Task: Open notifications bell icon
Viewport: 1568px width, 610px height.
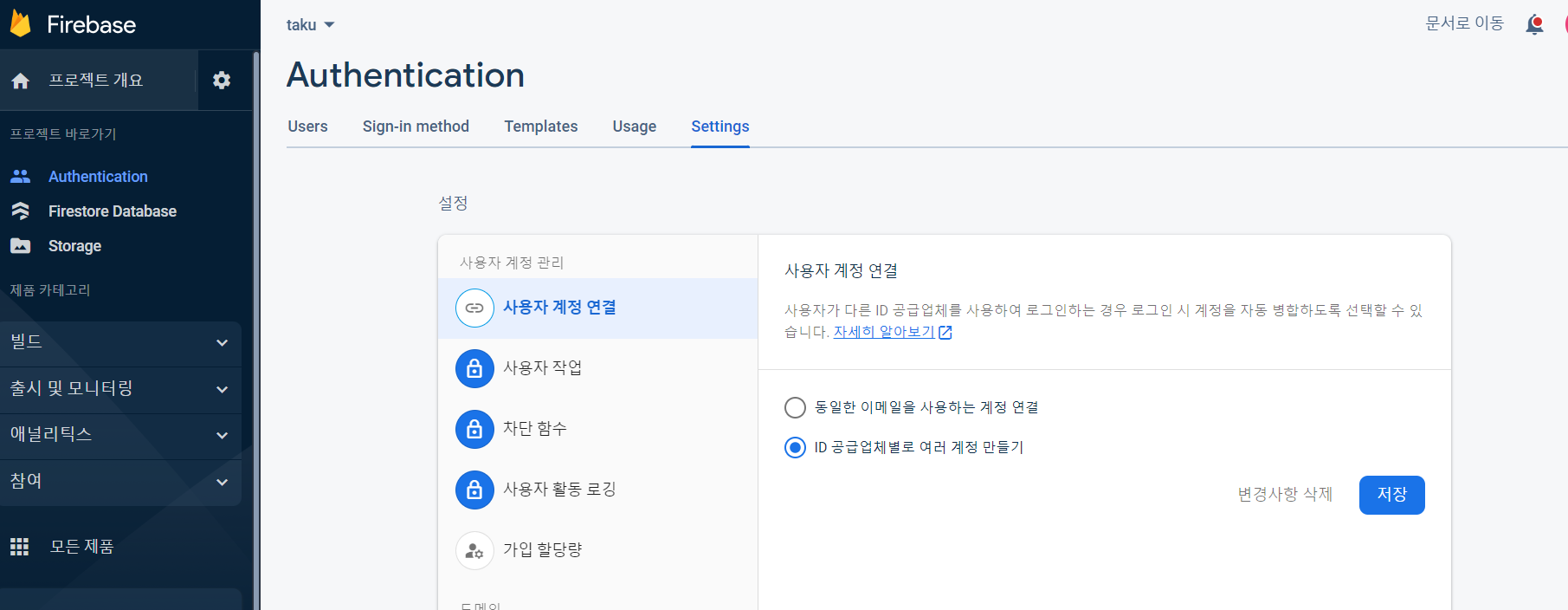Action: pos(1535,24)
